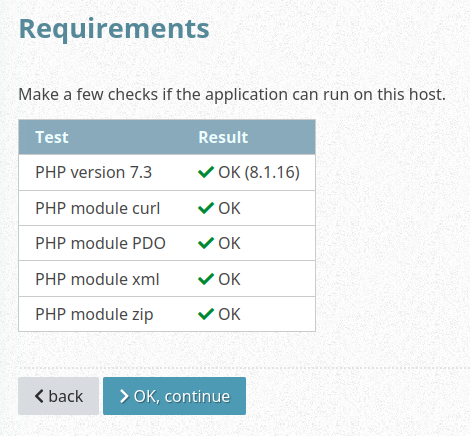This screenshot has height=436, width=470.
Task: Select the text 'PHP version 7.3'
Action: [x=94, y=172]
